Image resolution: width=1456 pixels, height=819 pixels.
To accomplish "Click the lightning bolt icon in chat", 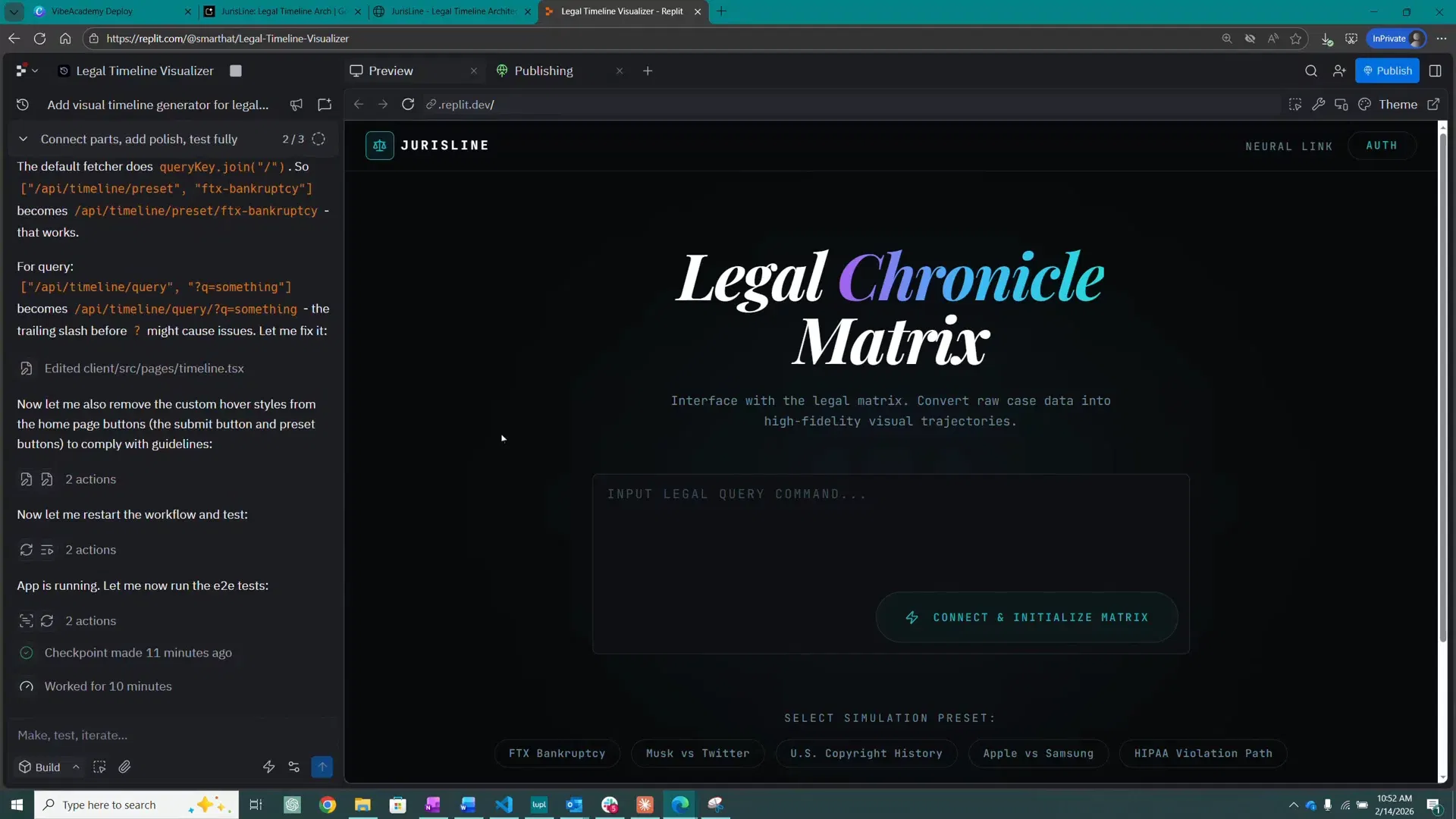I will pos(268,767).
